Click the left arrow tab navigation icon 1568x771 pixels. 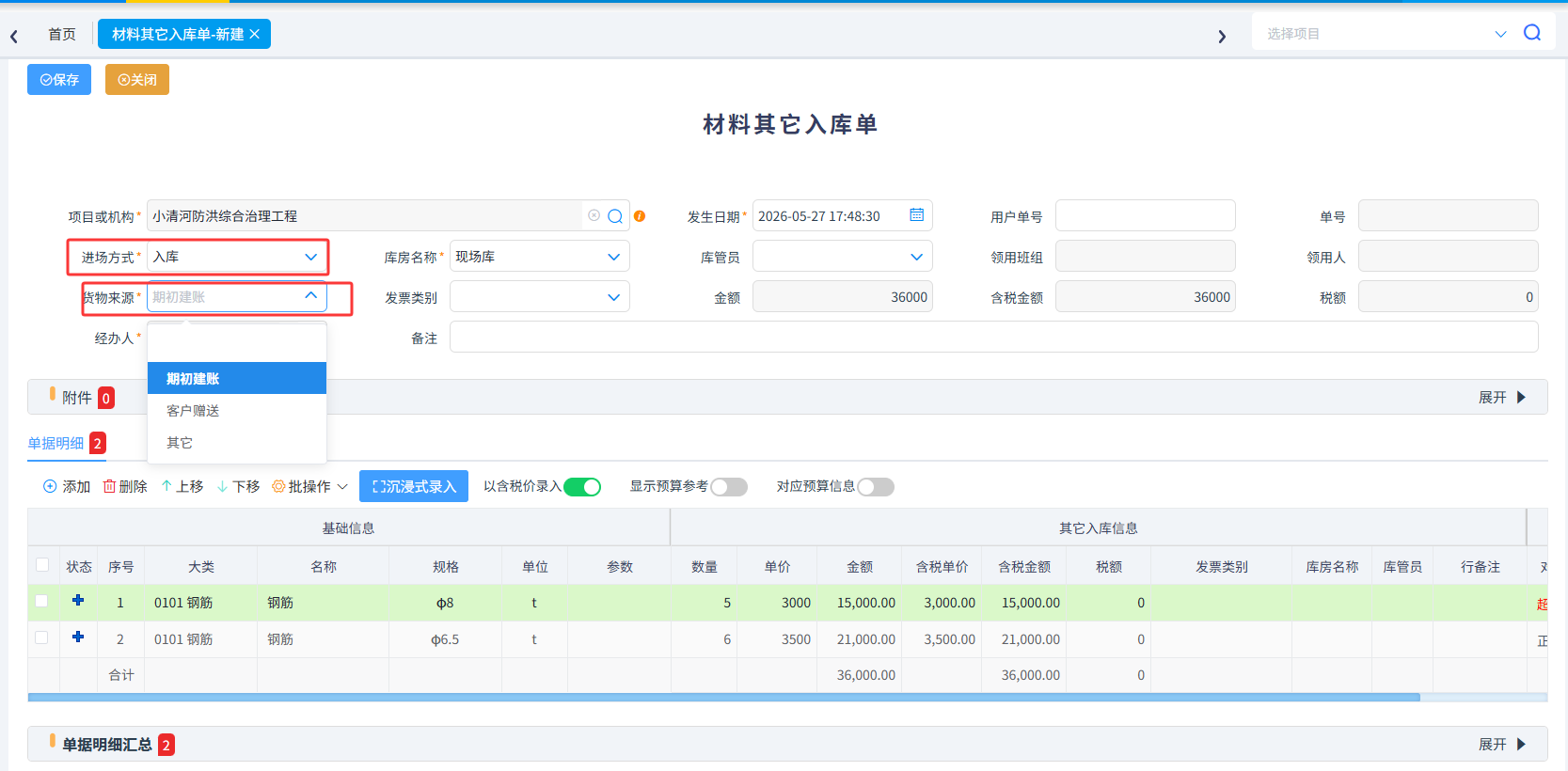(x=14, y=37)
